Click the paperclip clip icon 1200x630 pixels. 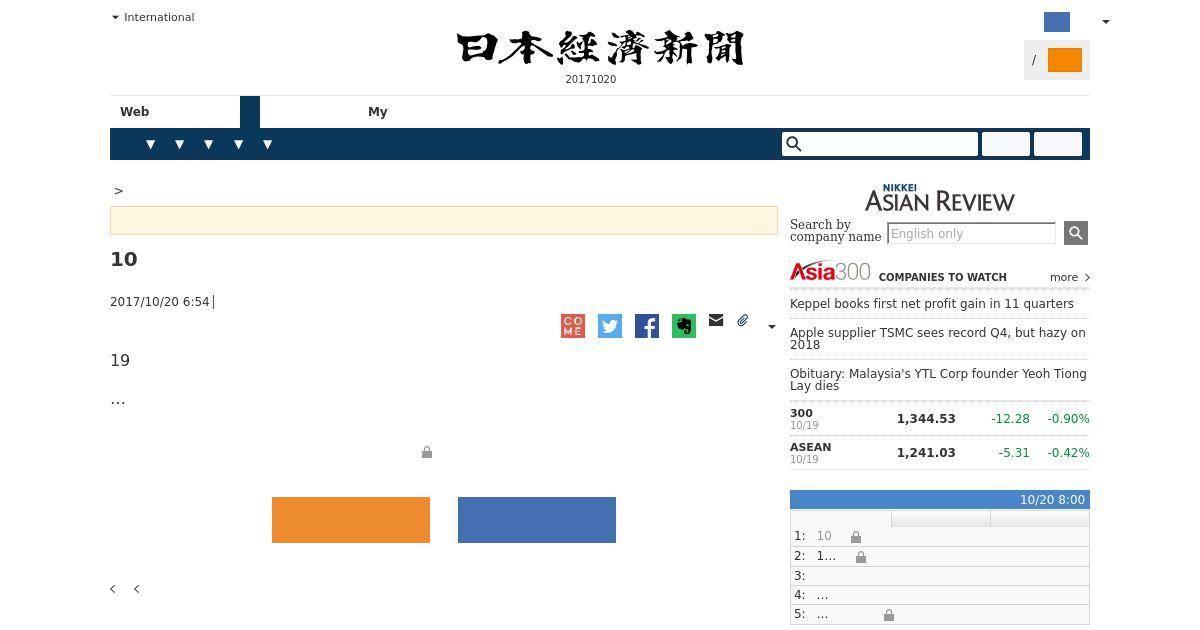(x=743, y=321)
